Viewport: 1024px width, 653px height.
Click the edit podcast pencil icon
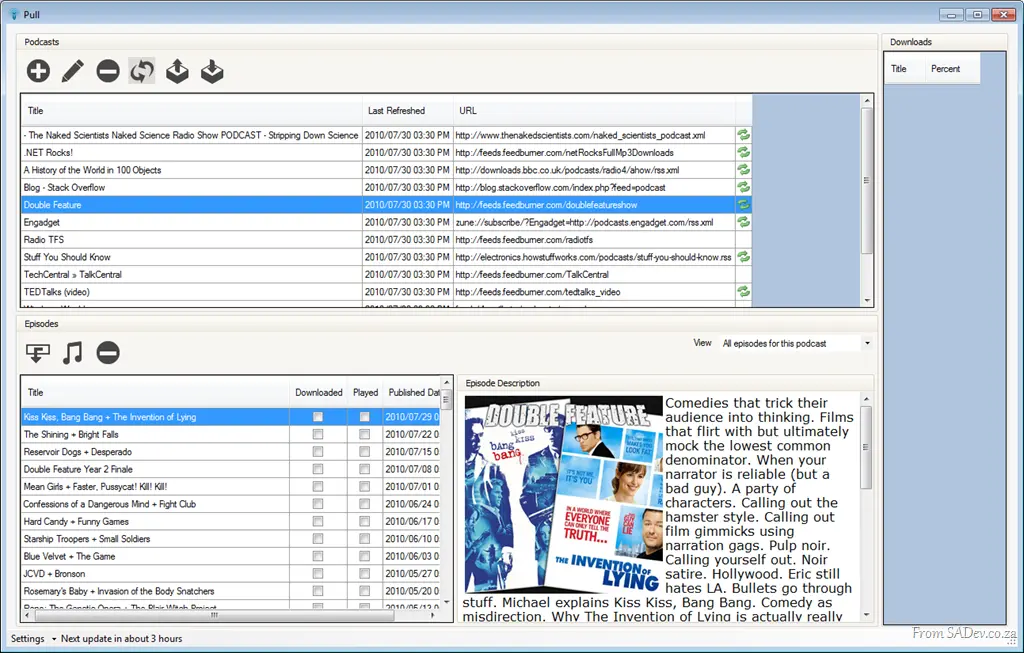pos(73,71)
